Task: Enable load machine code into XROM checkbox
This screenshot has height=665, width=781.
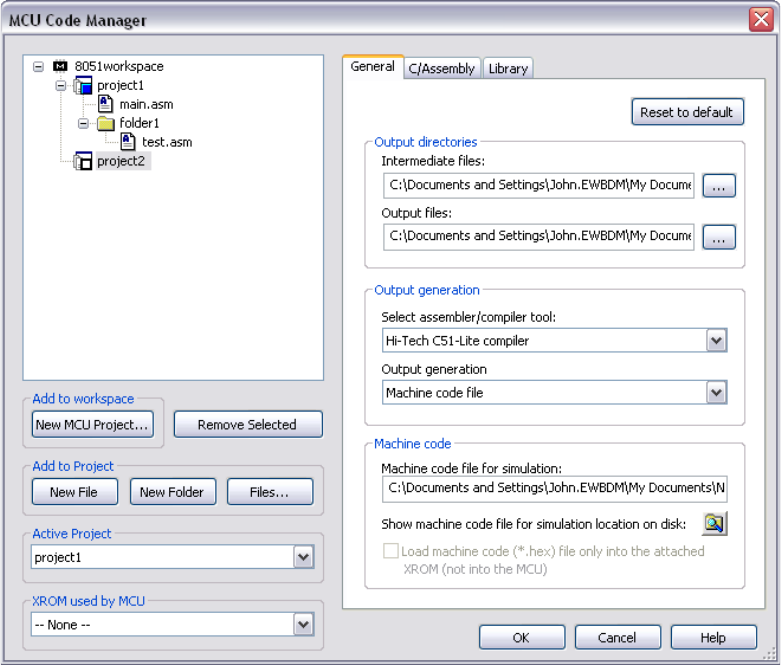Action: point(391,551)
